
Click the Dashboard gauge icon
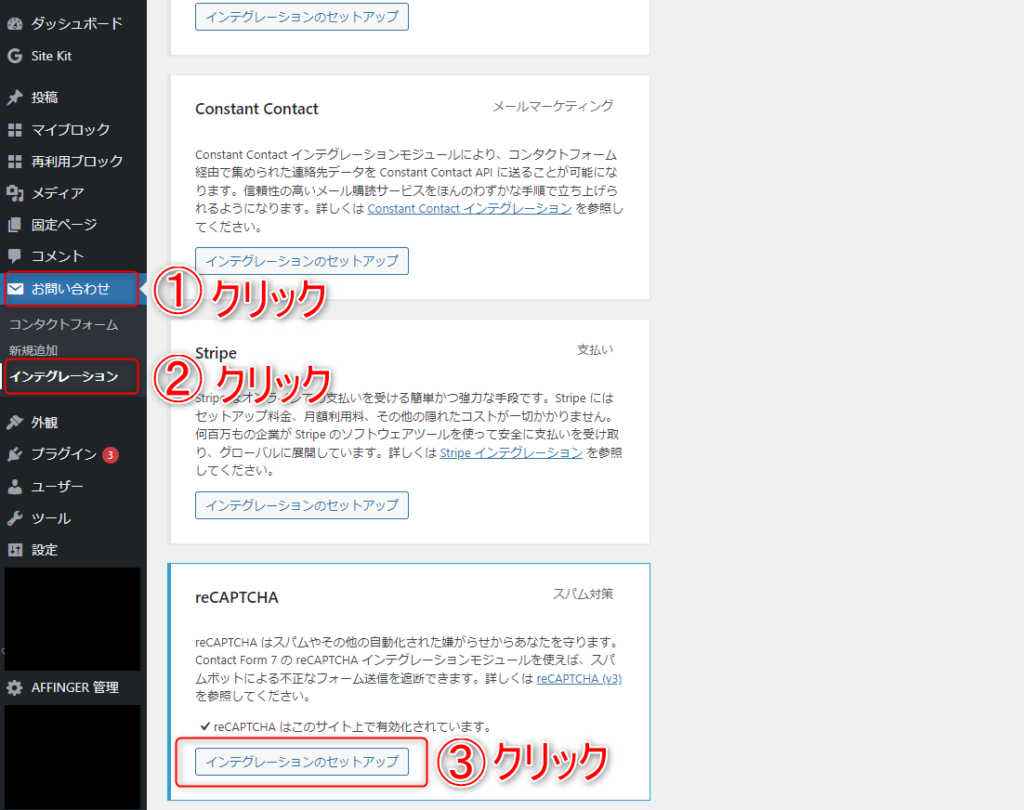coord(14,23)
